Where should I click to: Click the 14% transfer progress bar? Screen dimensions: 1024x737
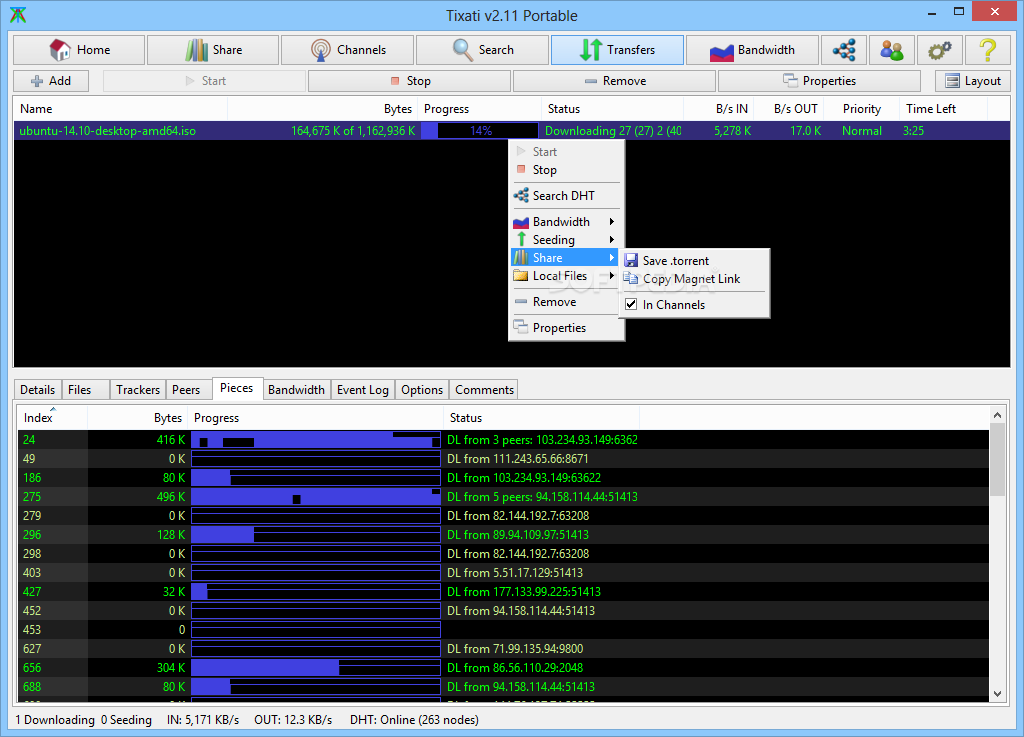pyautogui.click(x=480, y=131)
